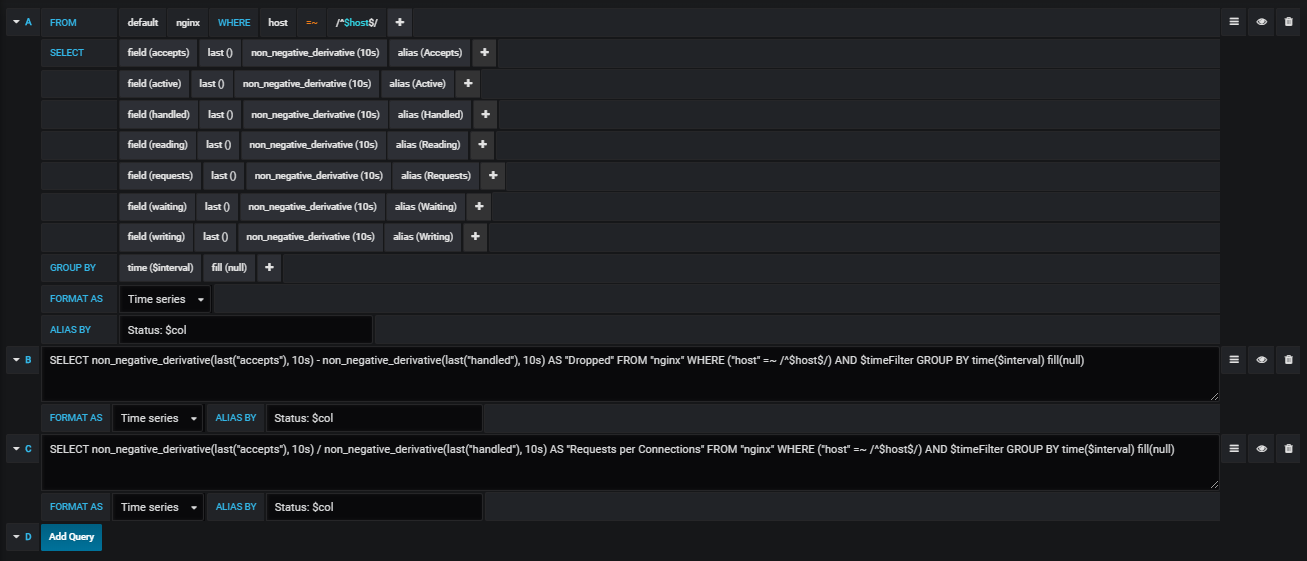Click the field (active) segment
Image resolution: width=1307 pixels, height=561 pixels.
[154, 84]
